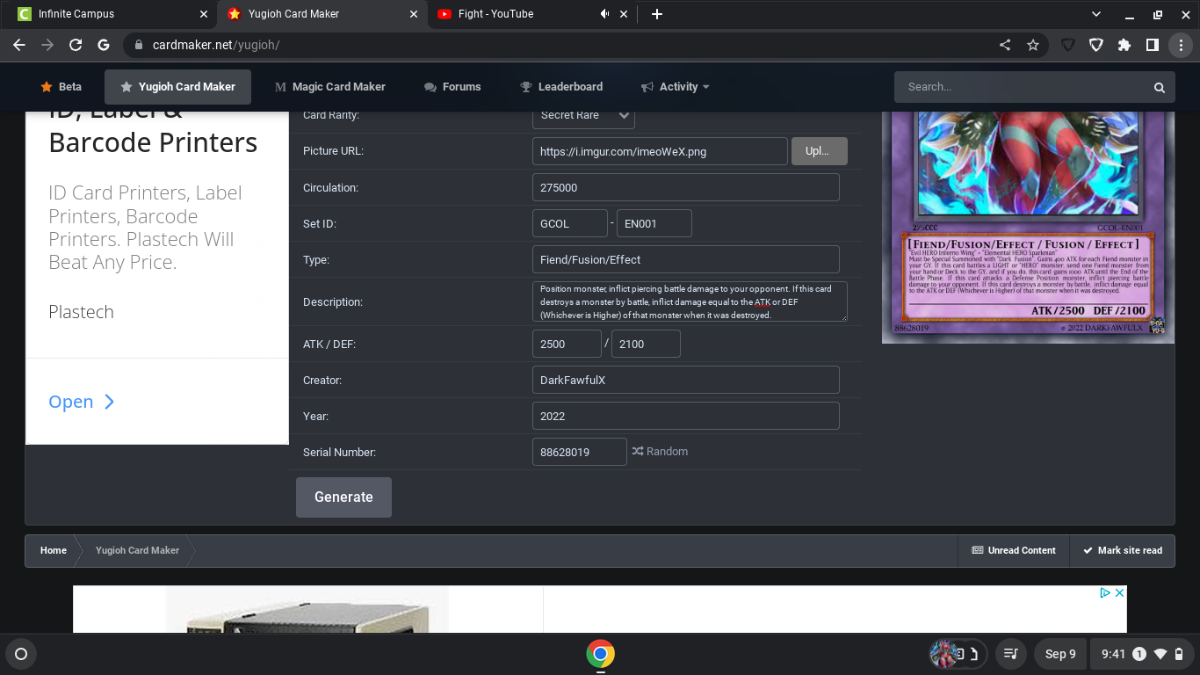Open the Beta nav item
Image resolution: width=1200 pixels, height=675 pixels.
pyautogui.click(x=61, y=87)
